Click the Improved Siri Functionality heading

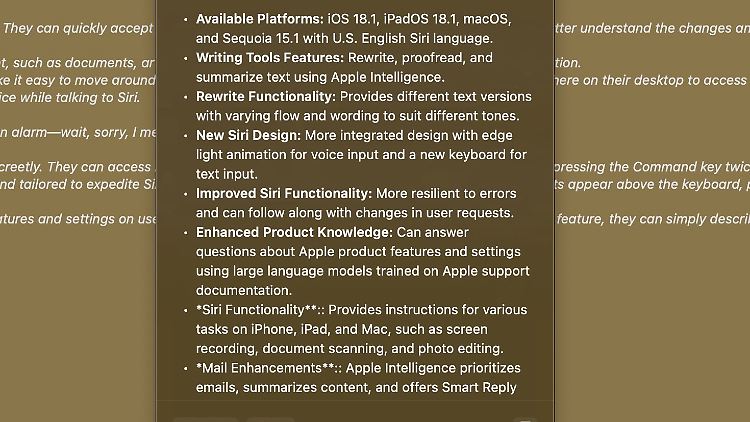pyautogui.click(x=284, y=194)
